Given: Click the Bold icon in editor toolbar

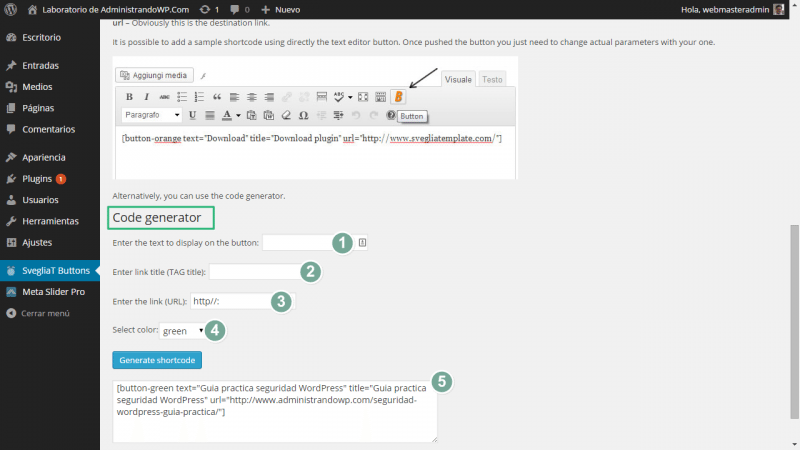Looking at the screenshot, I should [129, 96].
